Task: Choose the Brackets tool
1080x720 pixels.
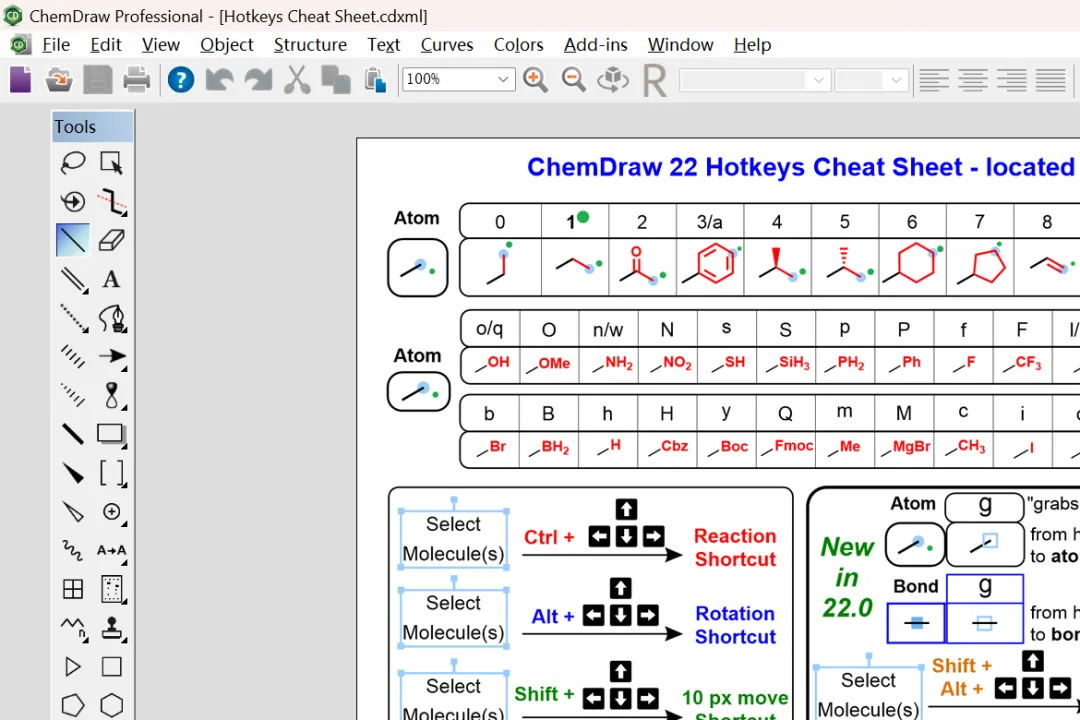Action: pyautogui.click(x=111, y=473)
